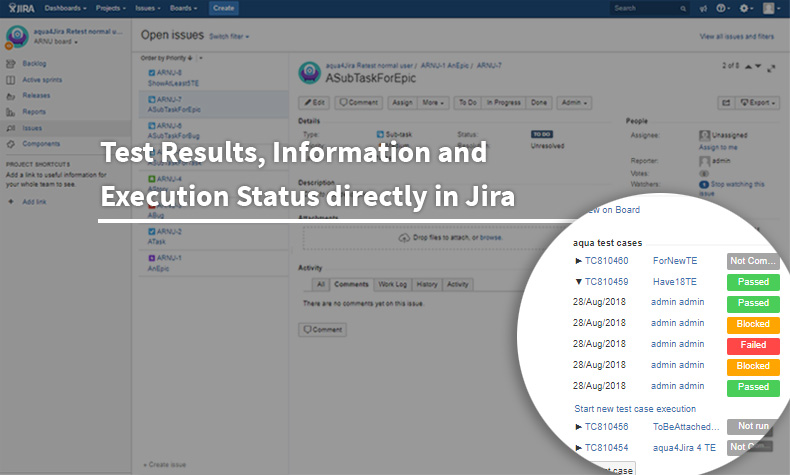
Task: Click the red Failed status badge
Action: pos(753,345)
